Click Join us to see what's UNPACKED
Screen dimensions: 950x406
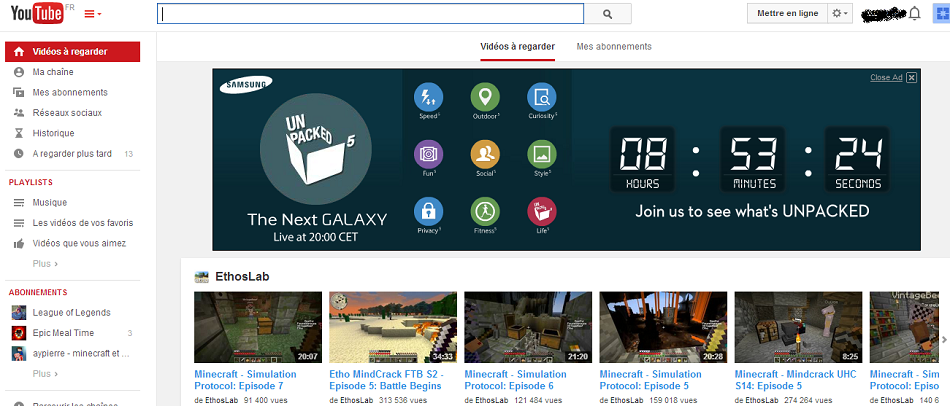[x=752, y=211]
